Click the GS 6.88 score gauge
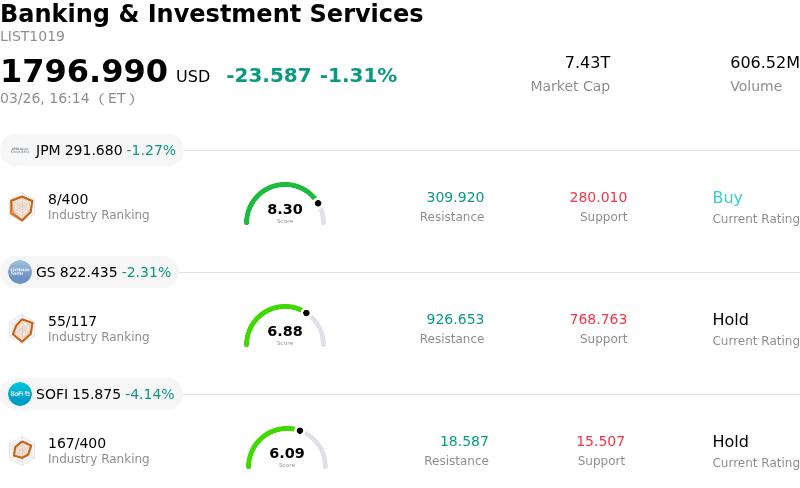This screenshot has height=488, width=800. pos(285,328)
